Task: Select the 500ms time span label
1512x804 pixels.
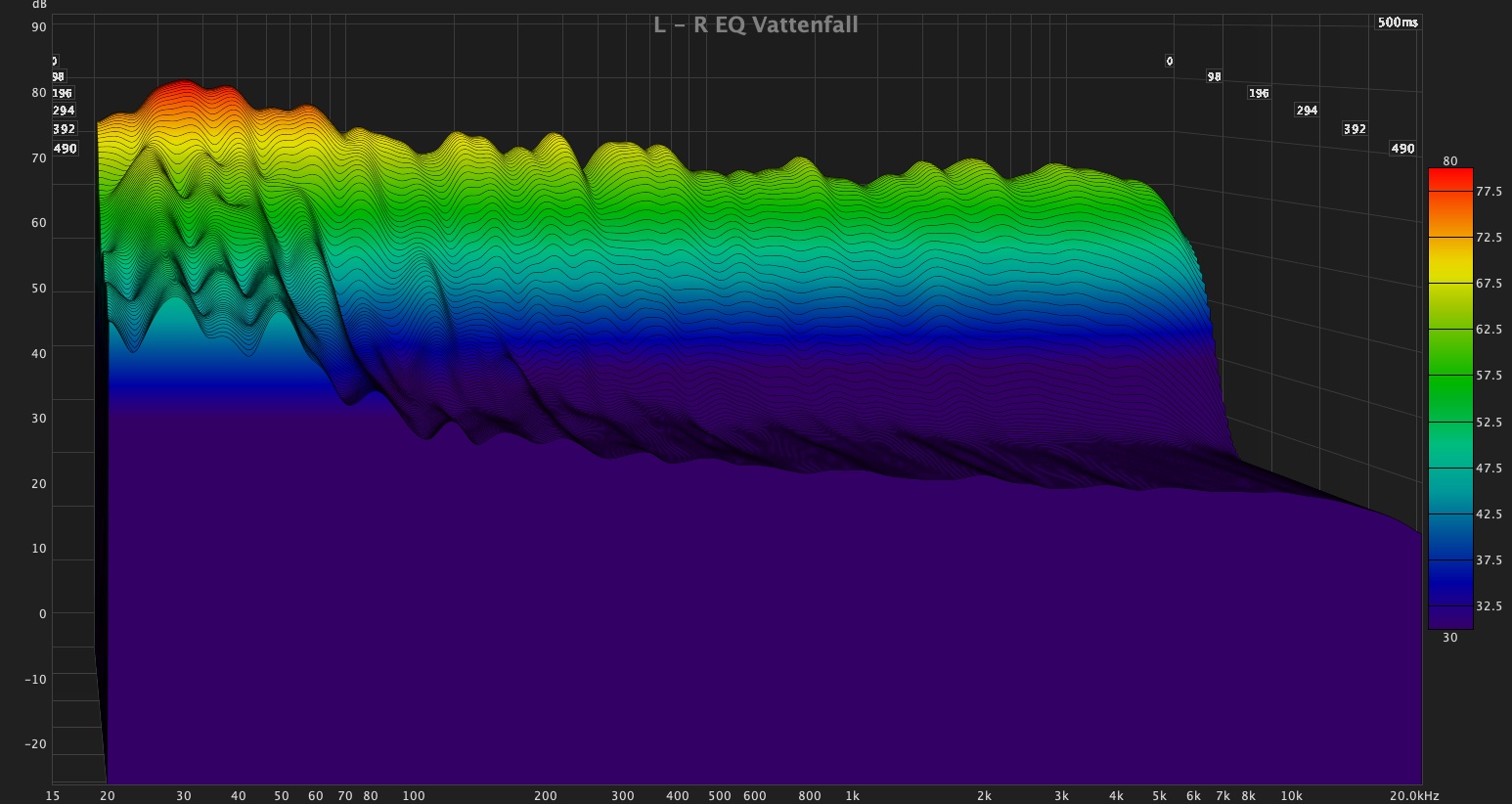Action: [x=1397, y=22]
